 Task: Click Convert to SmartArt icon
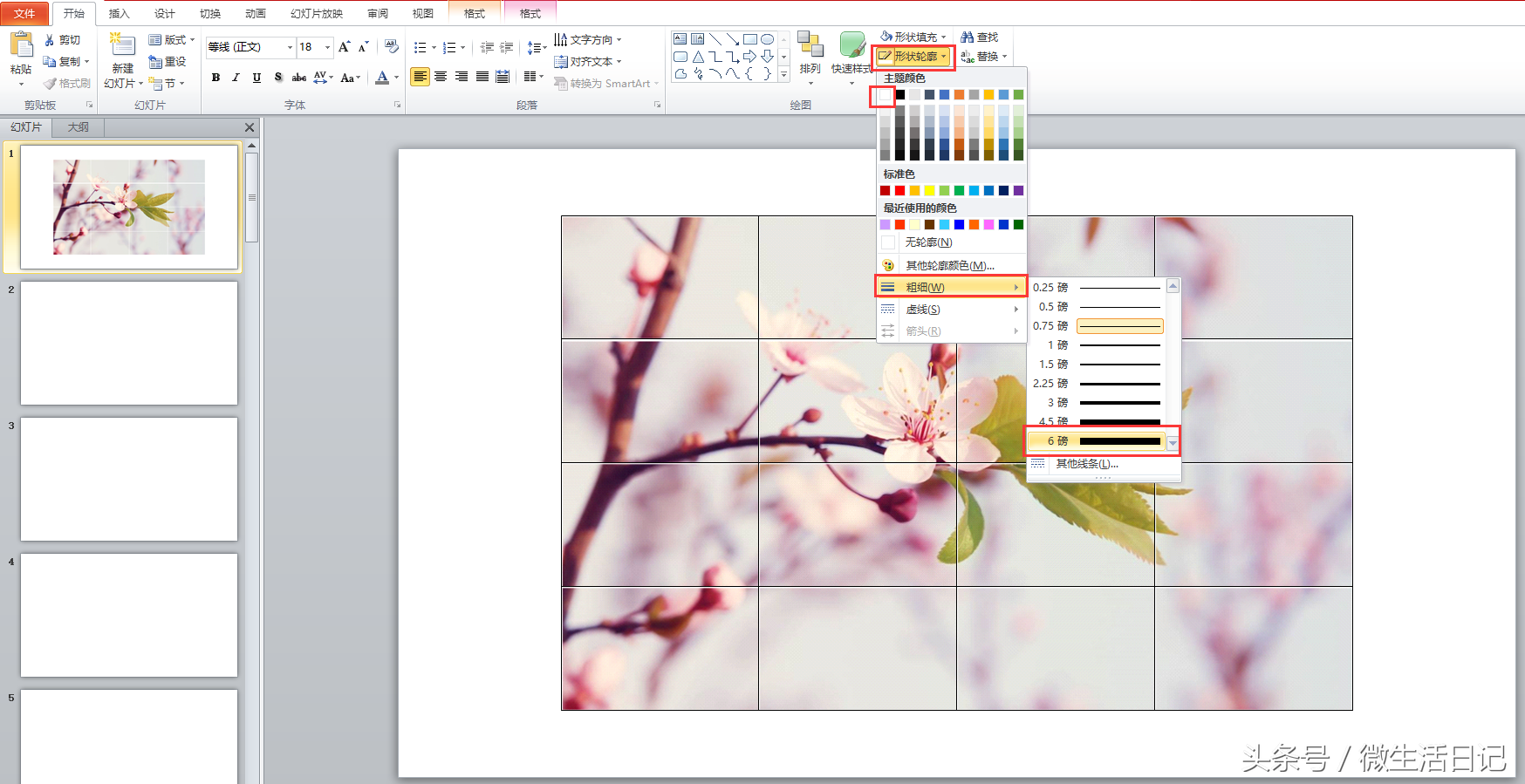[561, 84]
